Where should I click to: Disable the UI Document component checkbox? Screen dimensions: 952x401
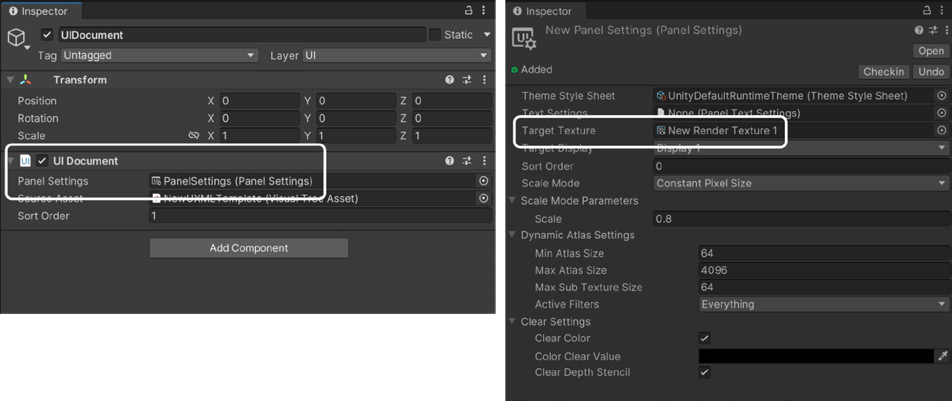click(x=42, y=161)
